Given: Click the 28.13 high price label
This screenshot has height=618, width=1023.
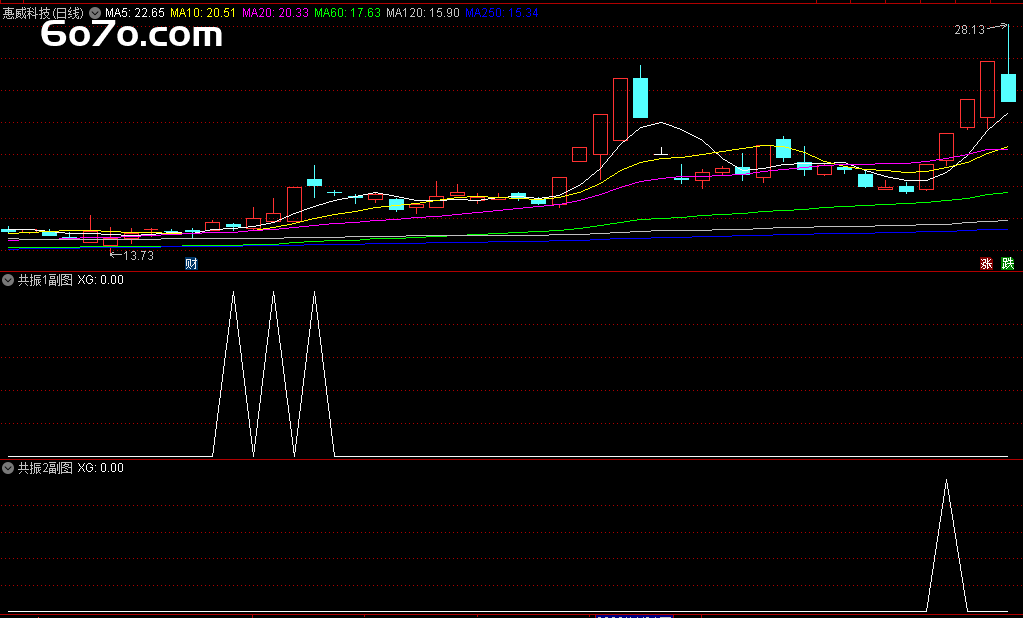Looking at the screenshot, I should (969, 31).
